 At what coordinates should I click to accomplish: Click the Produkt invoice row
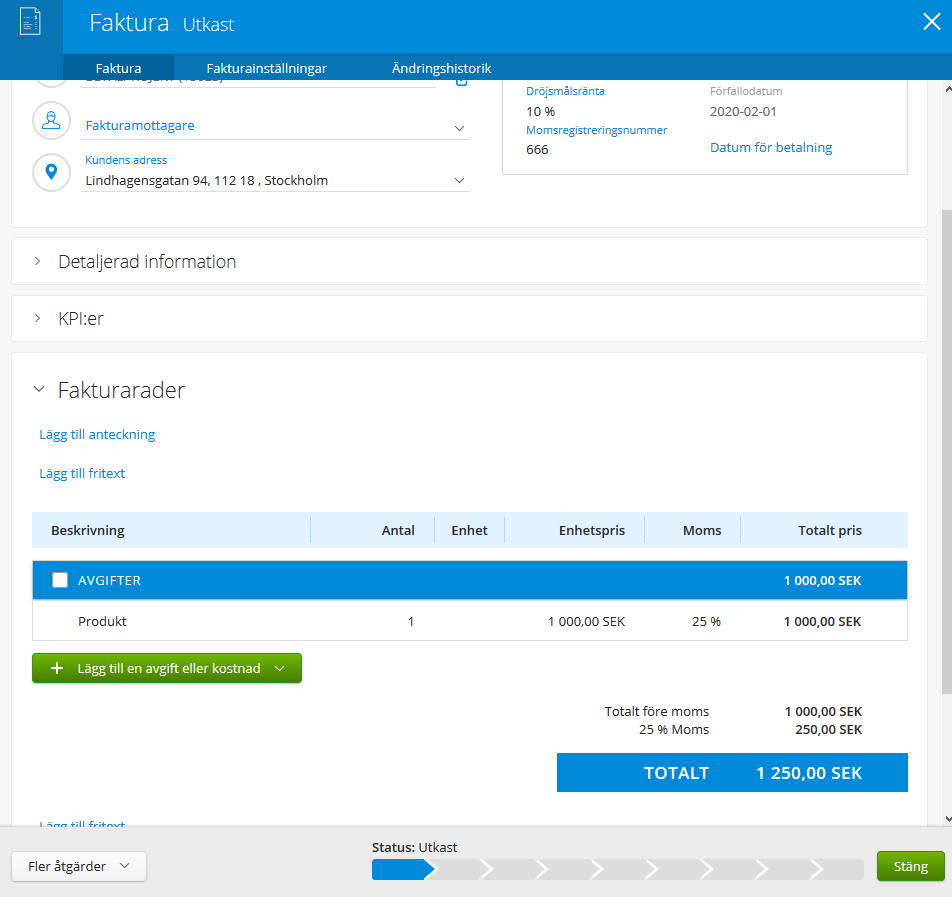pyautogui.click(x=470, y=621)
